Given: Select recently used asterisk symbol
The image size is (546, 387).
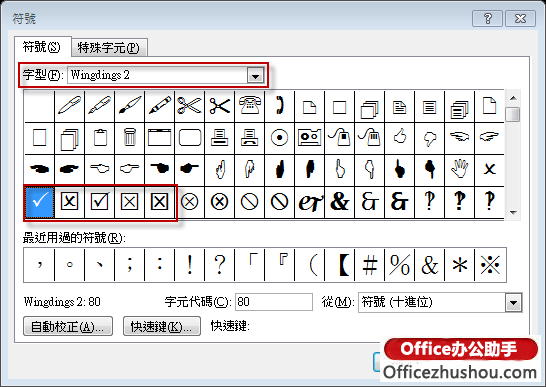Looking at the screenshot, I should (x=459, y=265).
